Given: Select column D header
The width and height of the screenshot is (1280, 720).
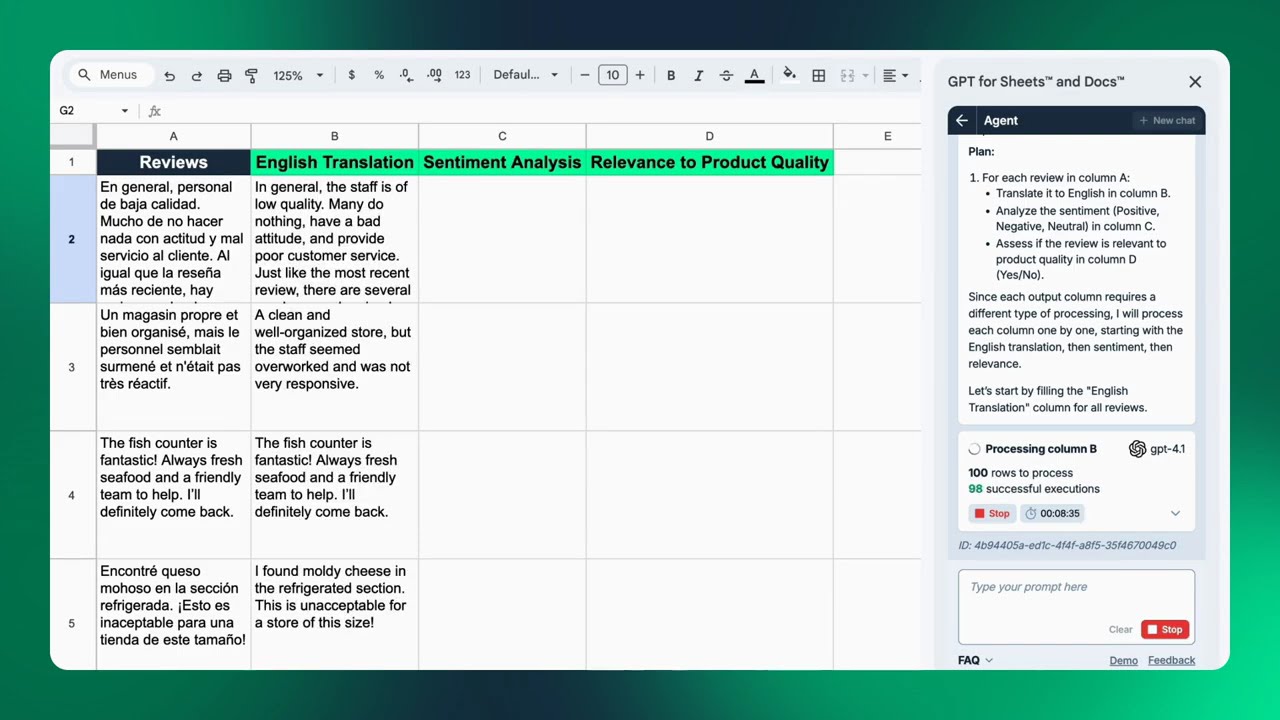Looking at the screenshot, I should [x=710, y=136].
